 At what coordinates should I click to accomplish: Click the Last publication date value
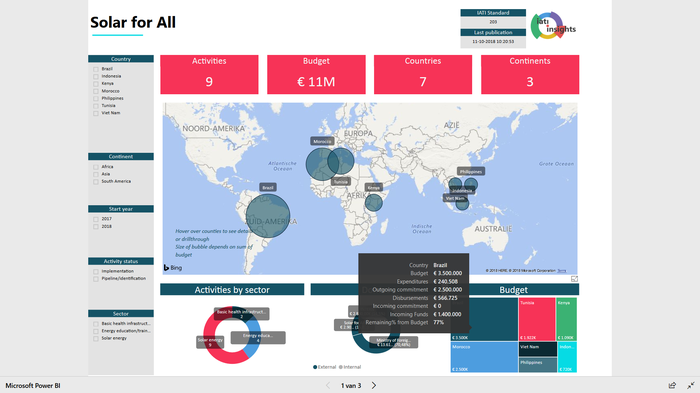click(493, 42)
